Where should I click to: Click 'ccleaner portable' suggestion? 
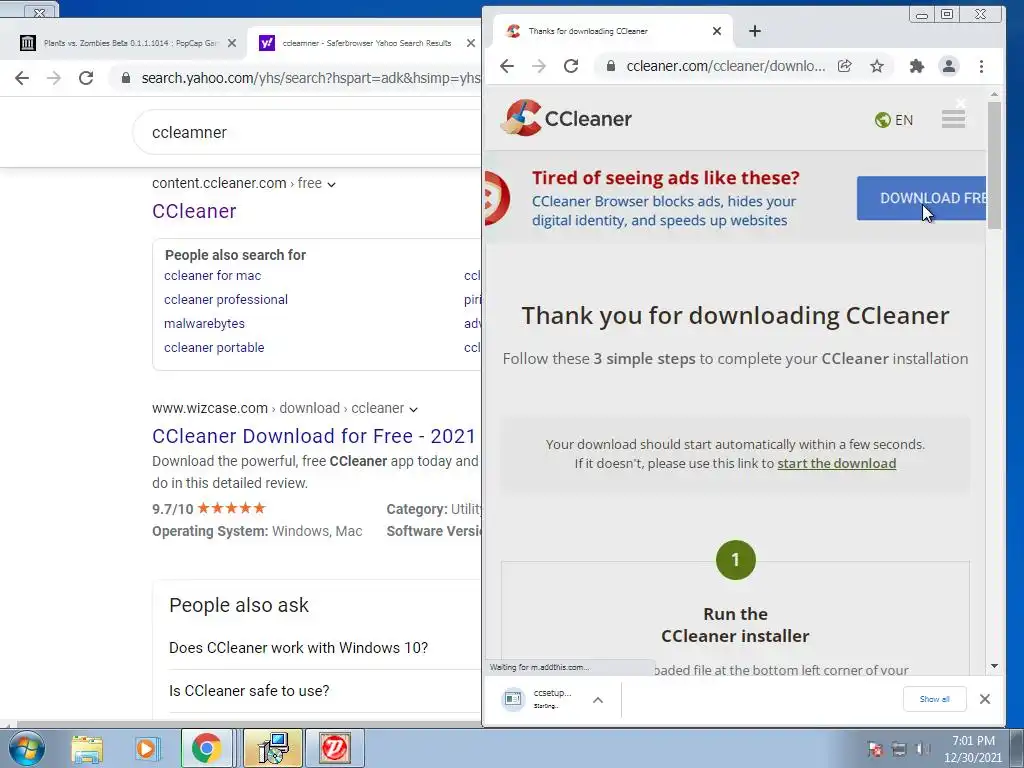pos(214,347)
